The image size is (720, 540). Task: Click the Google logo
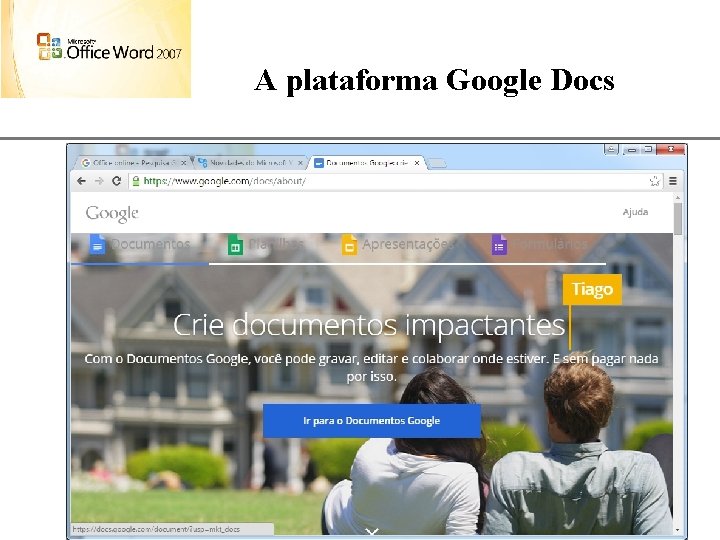[112, 214]
